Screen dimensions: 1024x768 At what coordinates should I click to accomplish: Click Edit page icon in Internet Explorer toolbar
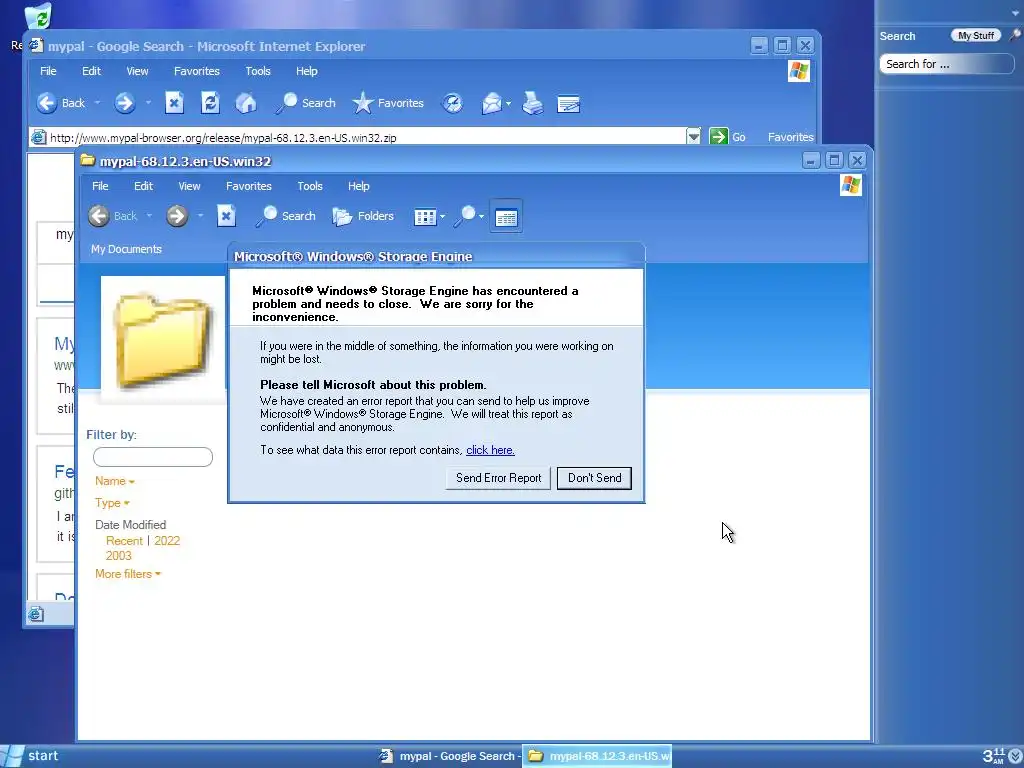tap(568, 104)
